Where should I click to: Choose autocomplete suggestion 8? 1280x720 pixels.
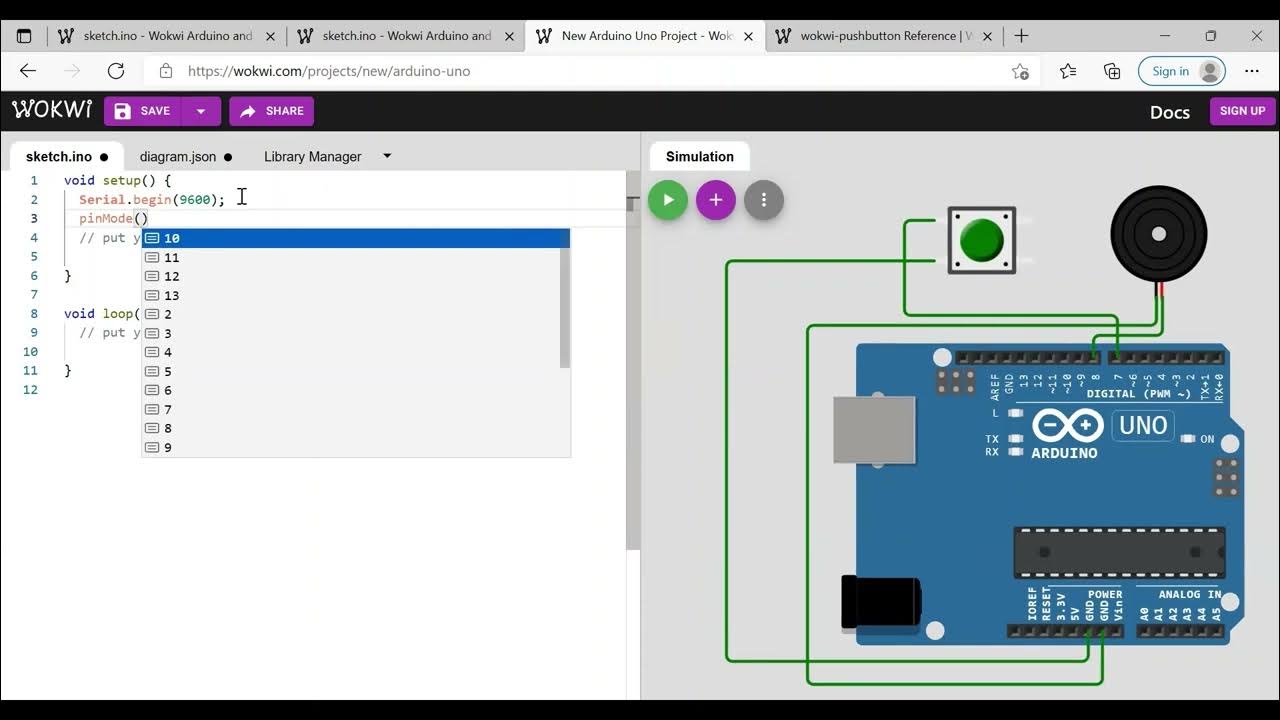point(356,428)
